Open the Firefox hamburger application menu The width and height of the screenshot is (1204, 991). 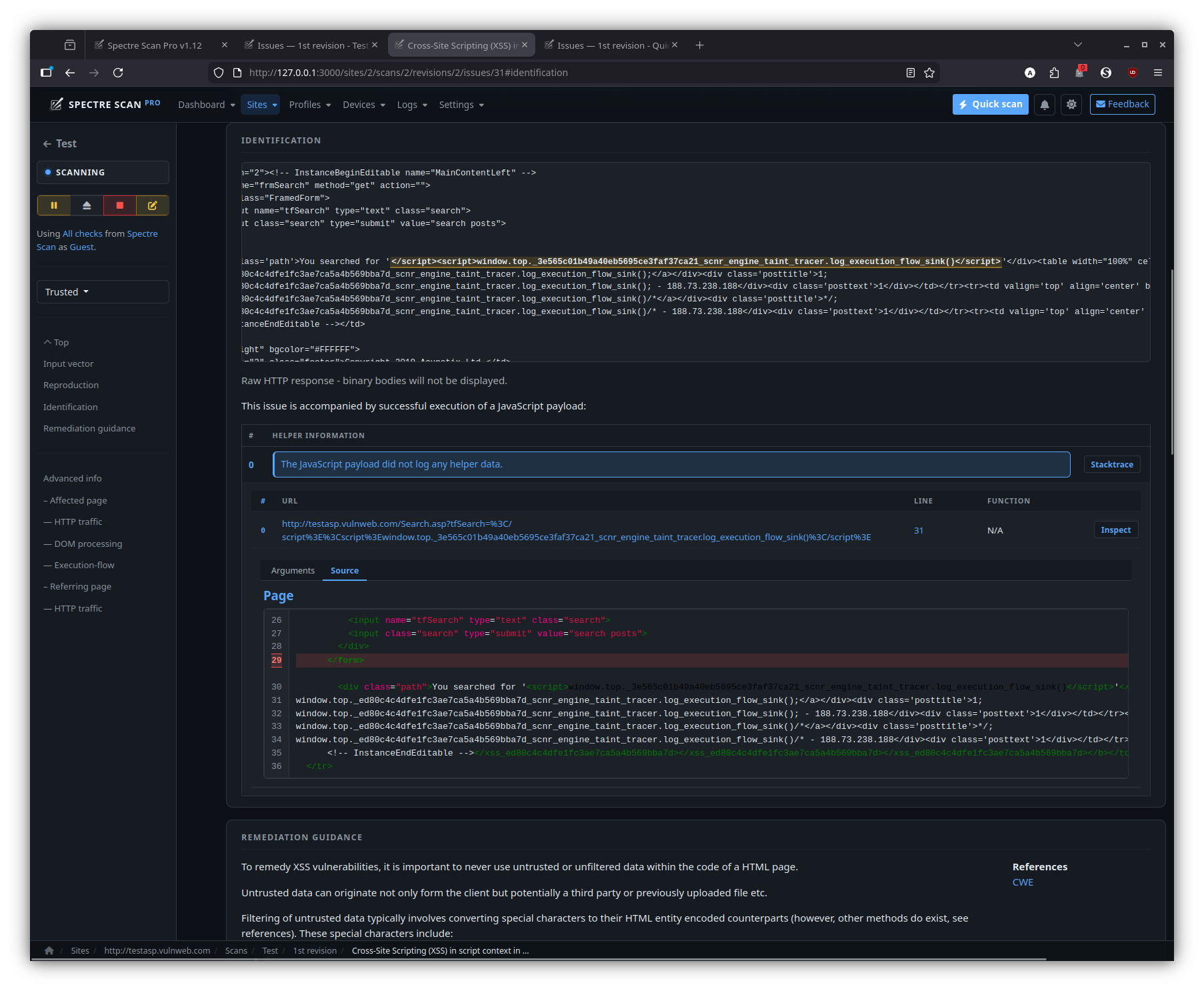[x=1158, y=73]
